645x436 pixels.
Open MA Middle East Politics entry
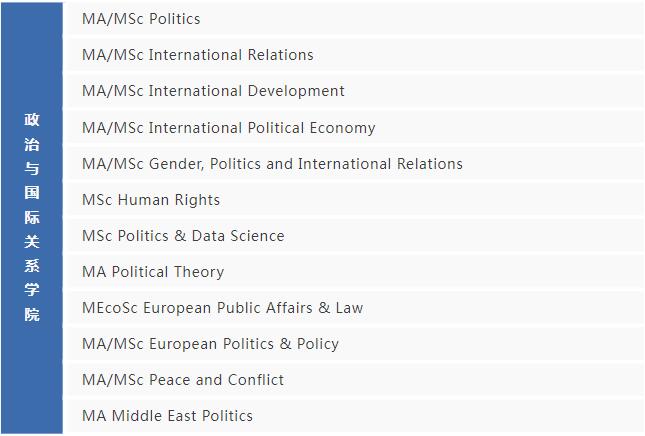167,416
